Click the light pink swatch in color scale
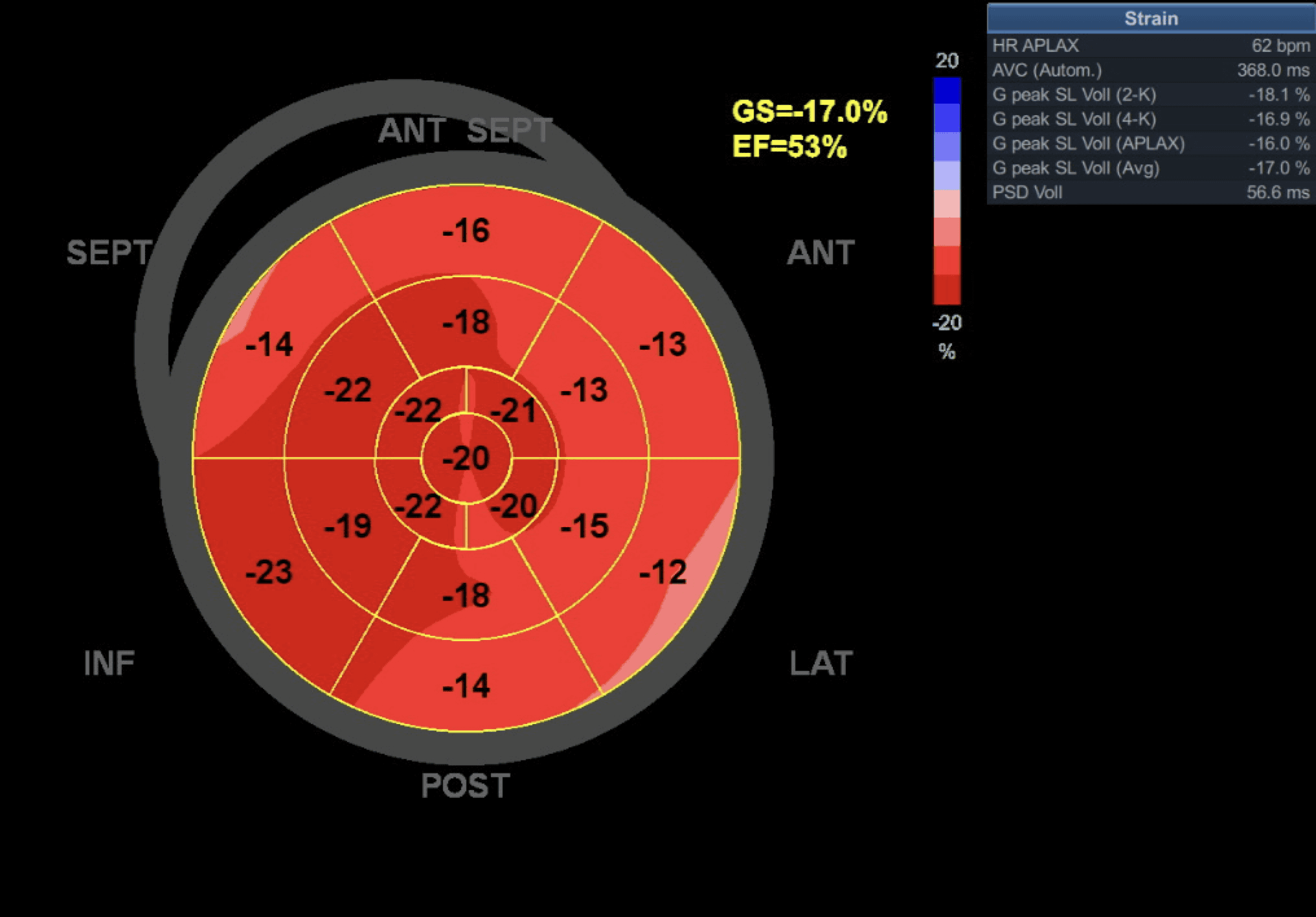The width and height of the screenshot is (1316, 917). pyautogui.click(x=946, y=203)
